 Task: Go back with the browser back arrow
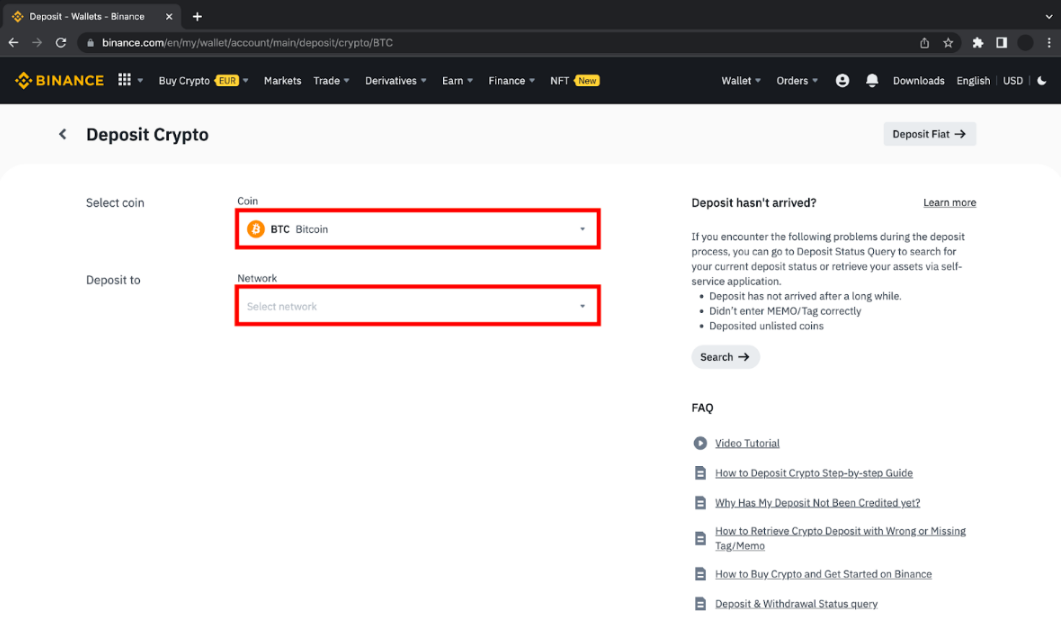(14, 43)
